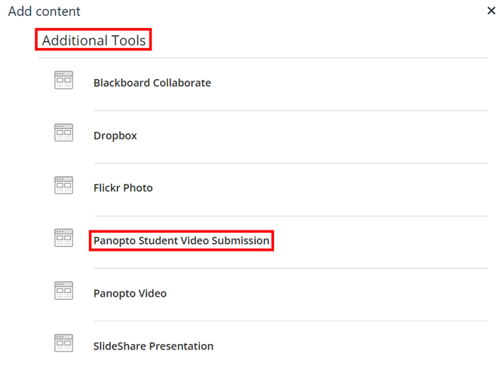Select Panopto Student Video Submission text
Viewport: 500px width, 372px height.
(181, 241)
